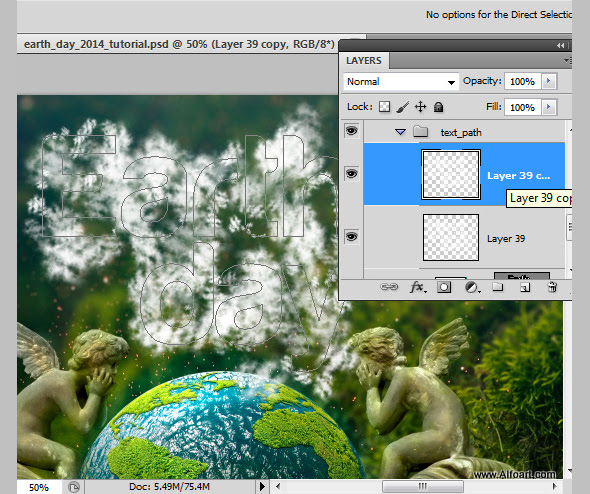Click the canvas vertical scroll down arrow

[569, 471]
